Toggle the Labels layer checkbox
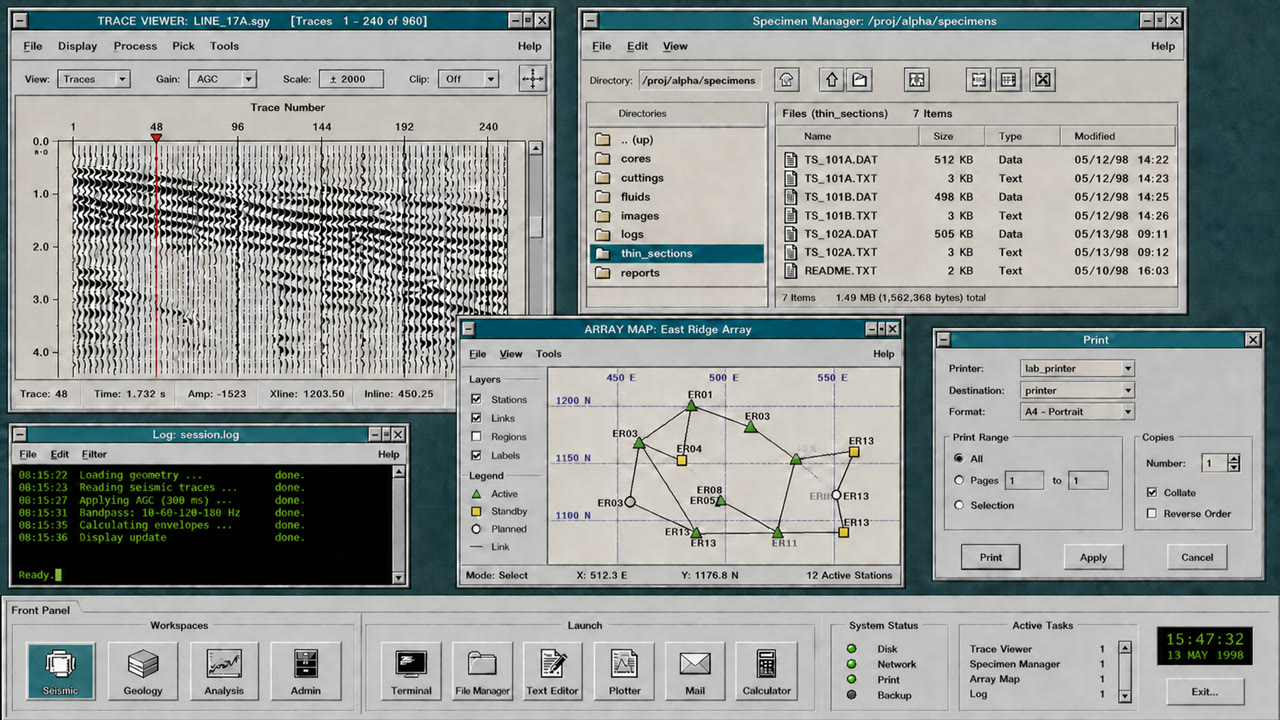Screen dimensions: 1280x720 (x=476, y=456)
